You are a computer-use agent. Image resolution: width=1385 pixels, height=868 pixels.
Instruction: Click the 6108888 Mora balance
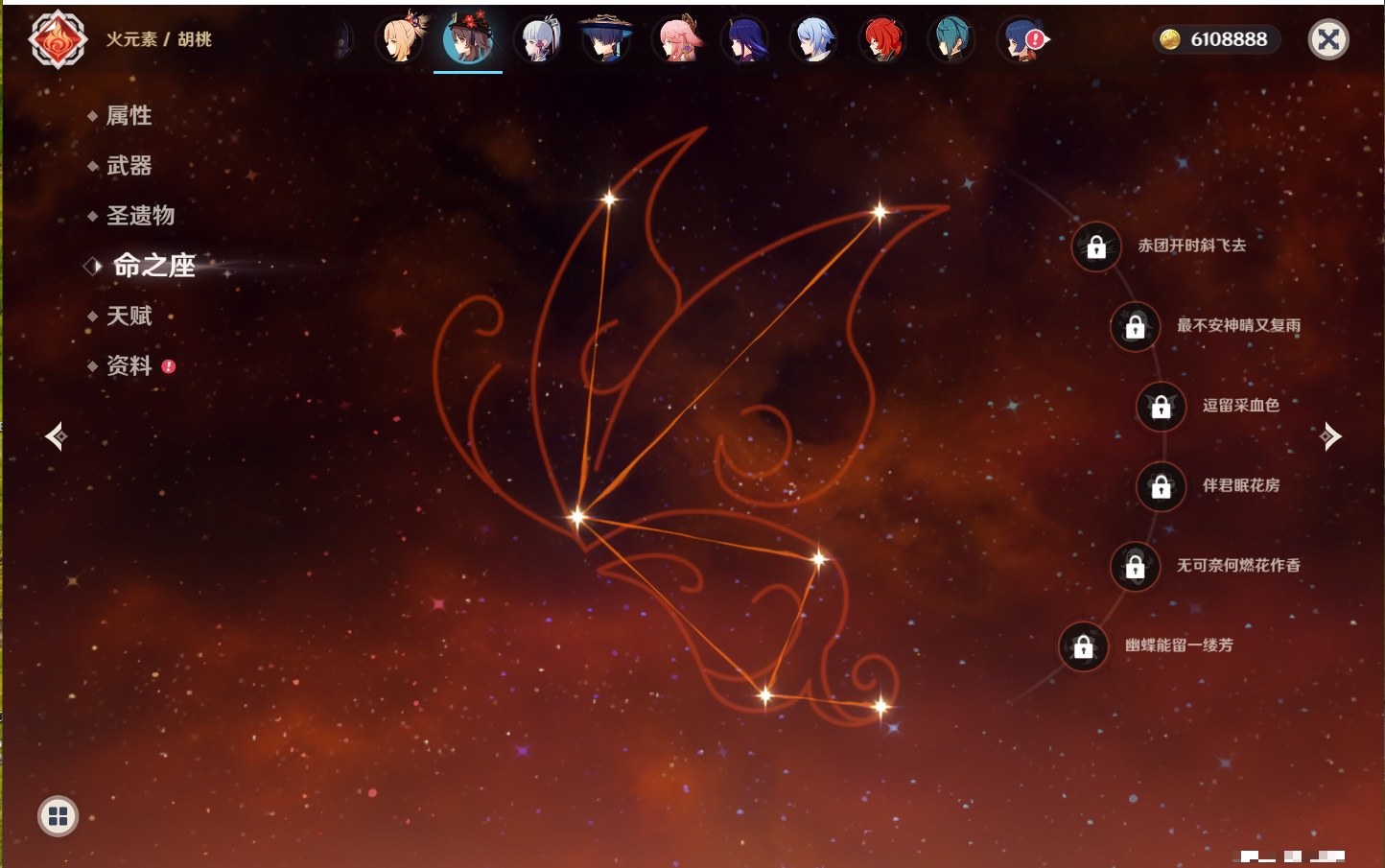pyautogui.click(x=1229, y=39)
